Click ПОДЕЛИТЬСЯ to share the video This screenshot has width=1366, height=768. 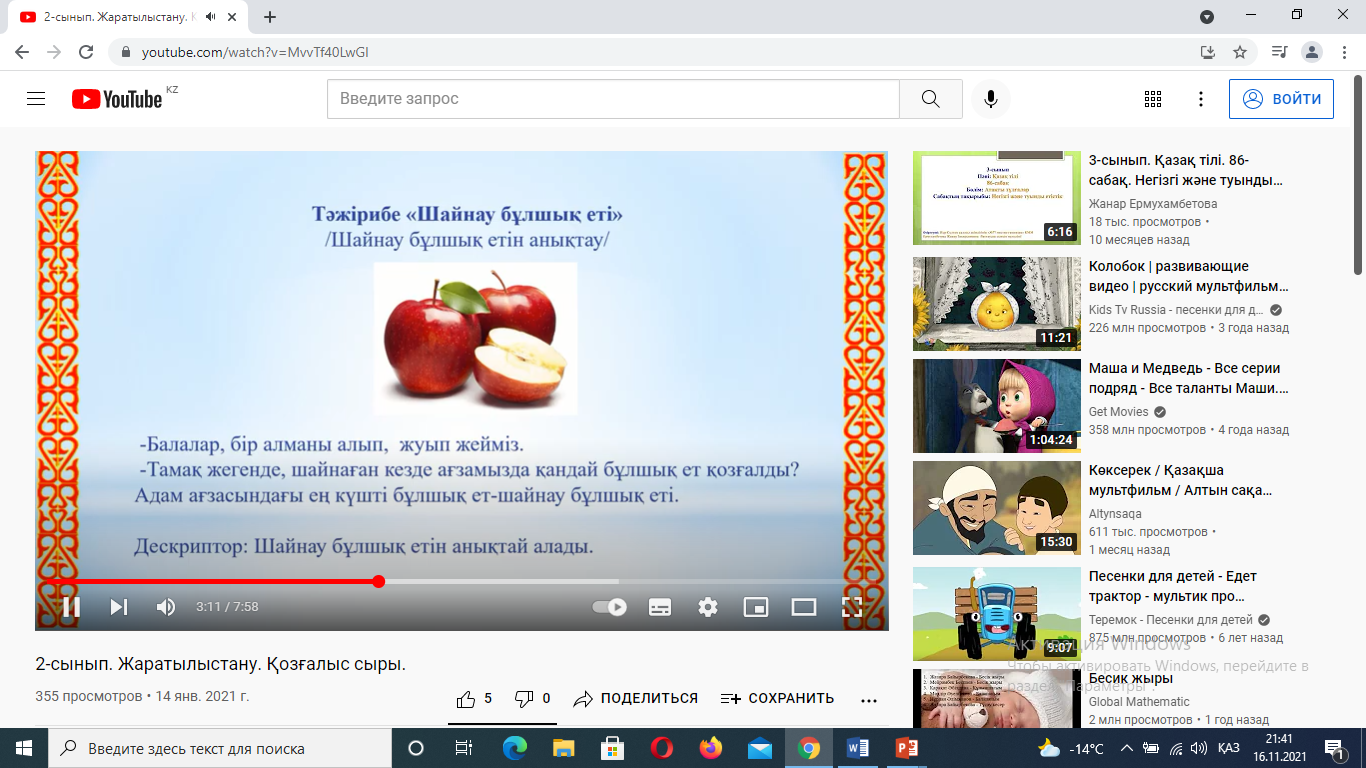(x=635, y=699)
